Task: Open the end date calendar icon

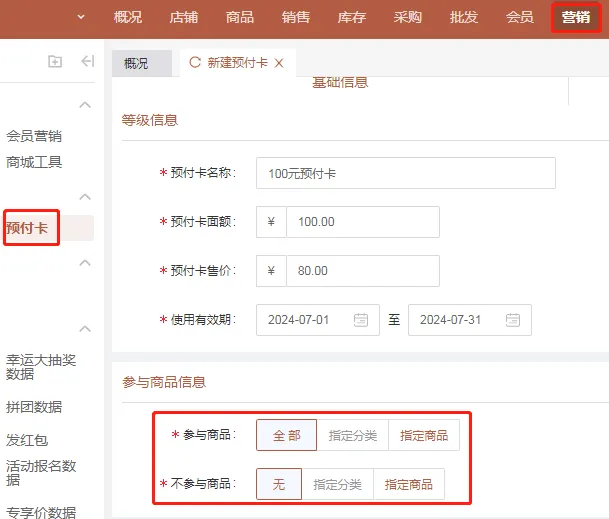Action: 513,320
